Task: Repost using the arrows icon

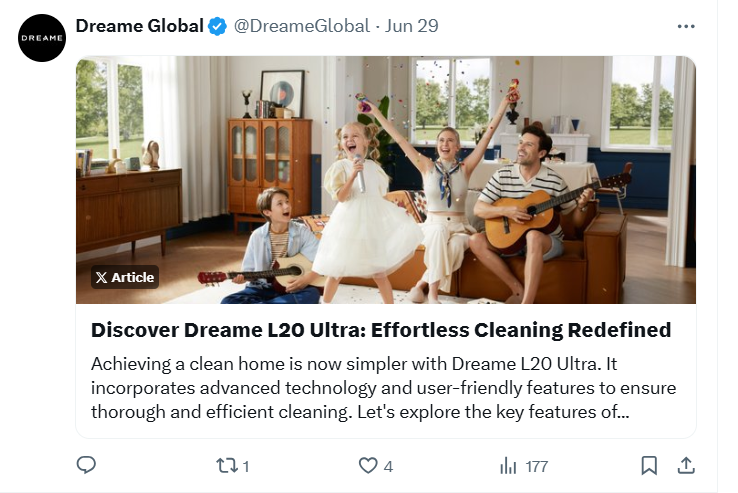Action: (x=226, y=466)
